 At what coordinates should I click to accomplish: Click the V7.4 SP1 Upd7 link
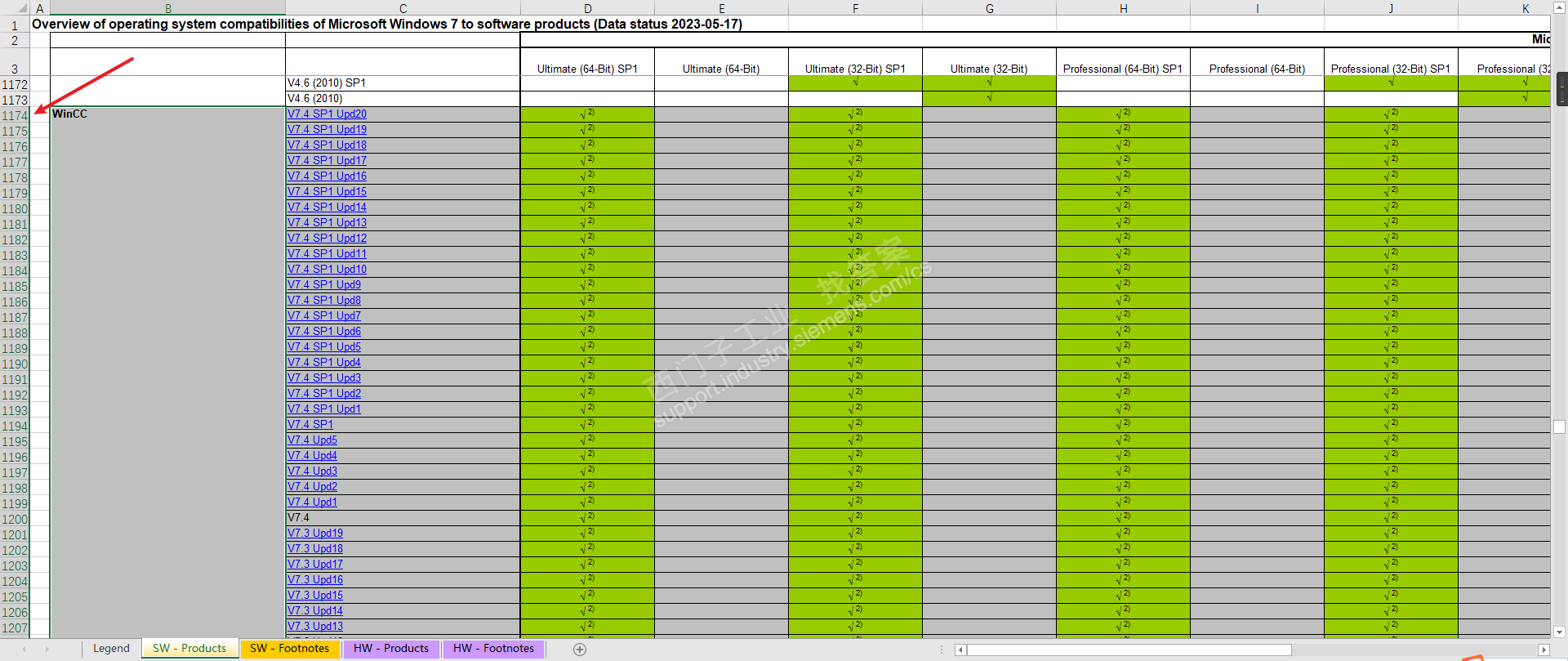coord(324,316)
